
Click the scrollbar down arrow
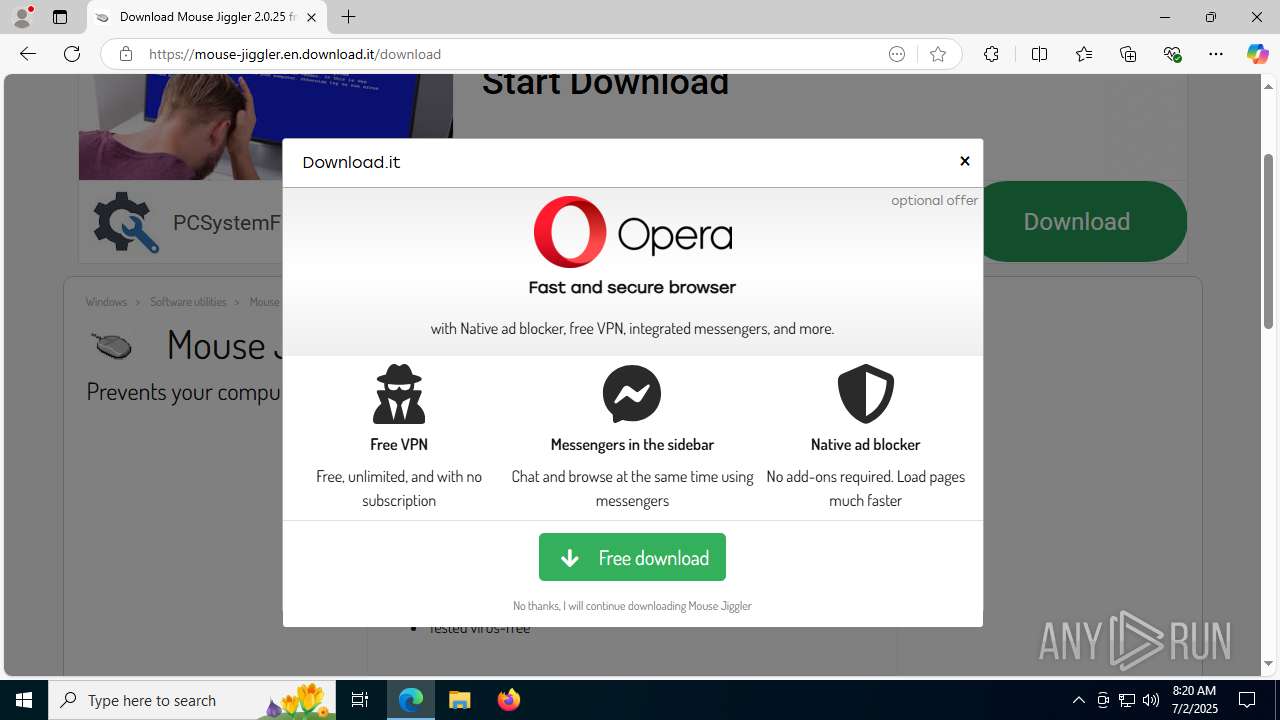pyautogui.click(x=1268, y=664)
